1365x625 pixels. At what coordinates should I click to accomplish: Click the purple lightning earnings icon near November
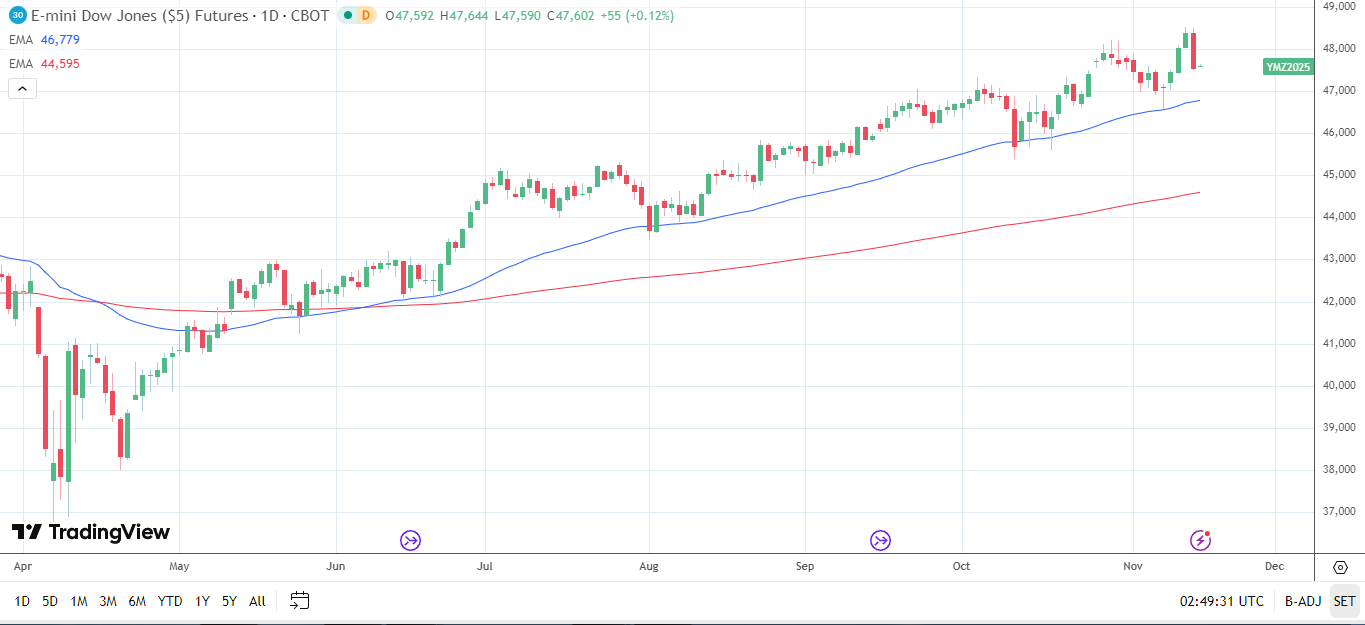pos(1199,540)
